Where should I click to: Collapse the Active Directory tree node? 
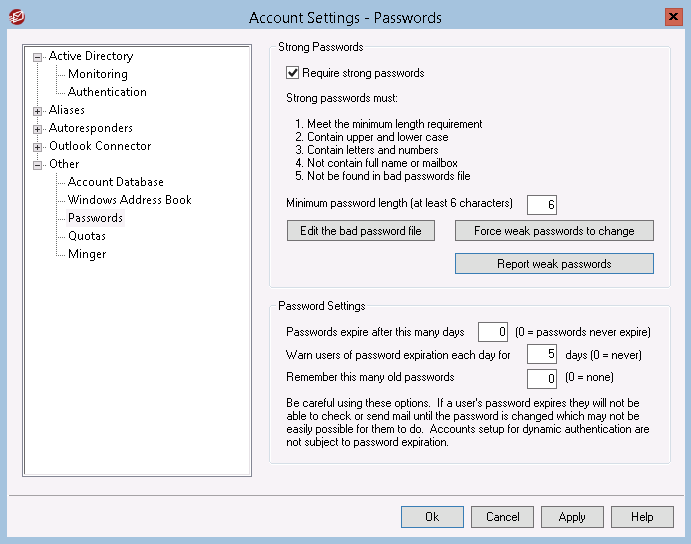[x=37, y=57]
